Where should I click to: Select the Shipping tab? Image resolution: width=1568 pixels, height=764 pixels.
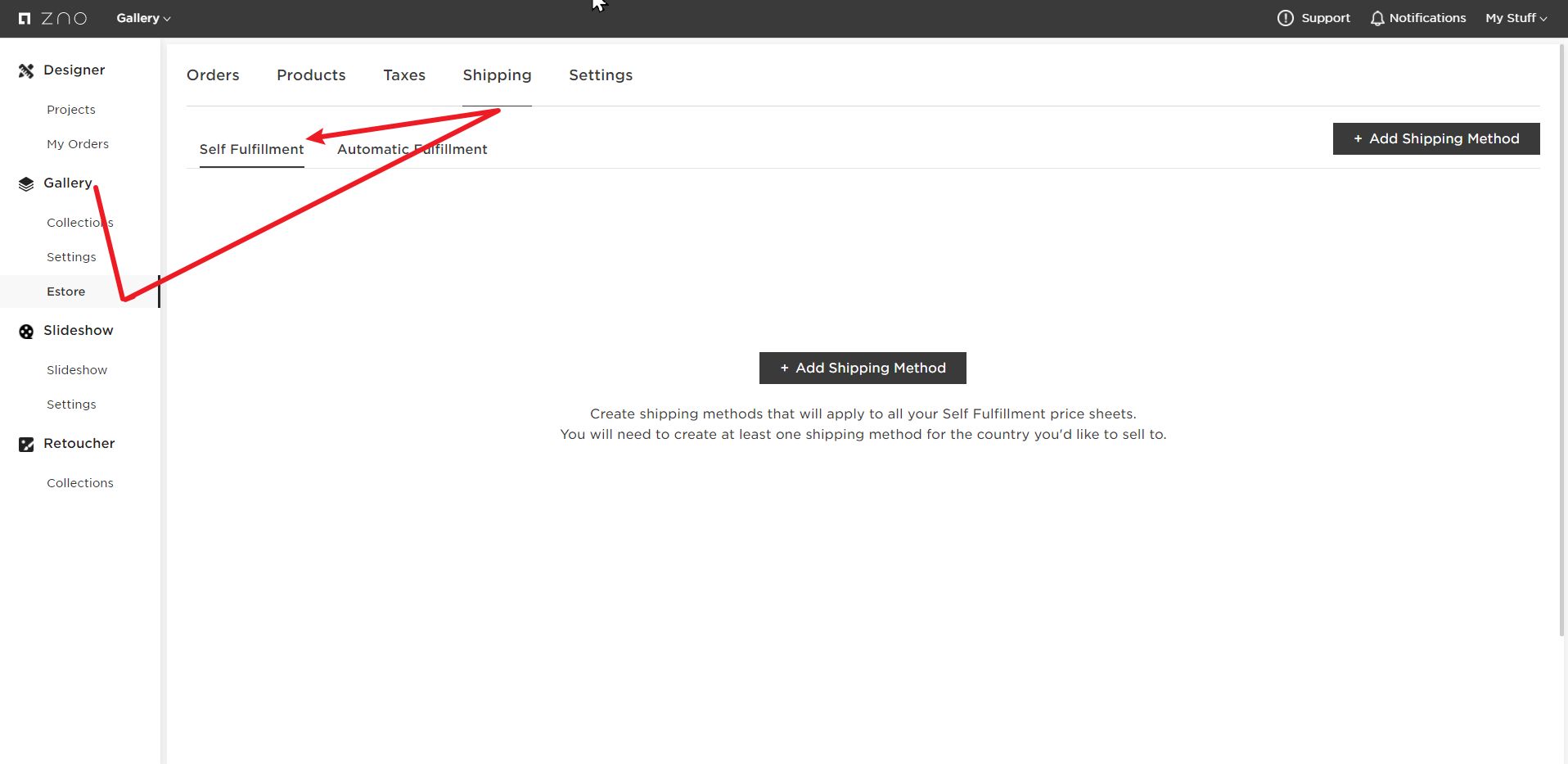497,75
